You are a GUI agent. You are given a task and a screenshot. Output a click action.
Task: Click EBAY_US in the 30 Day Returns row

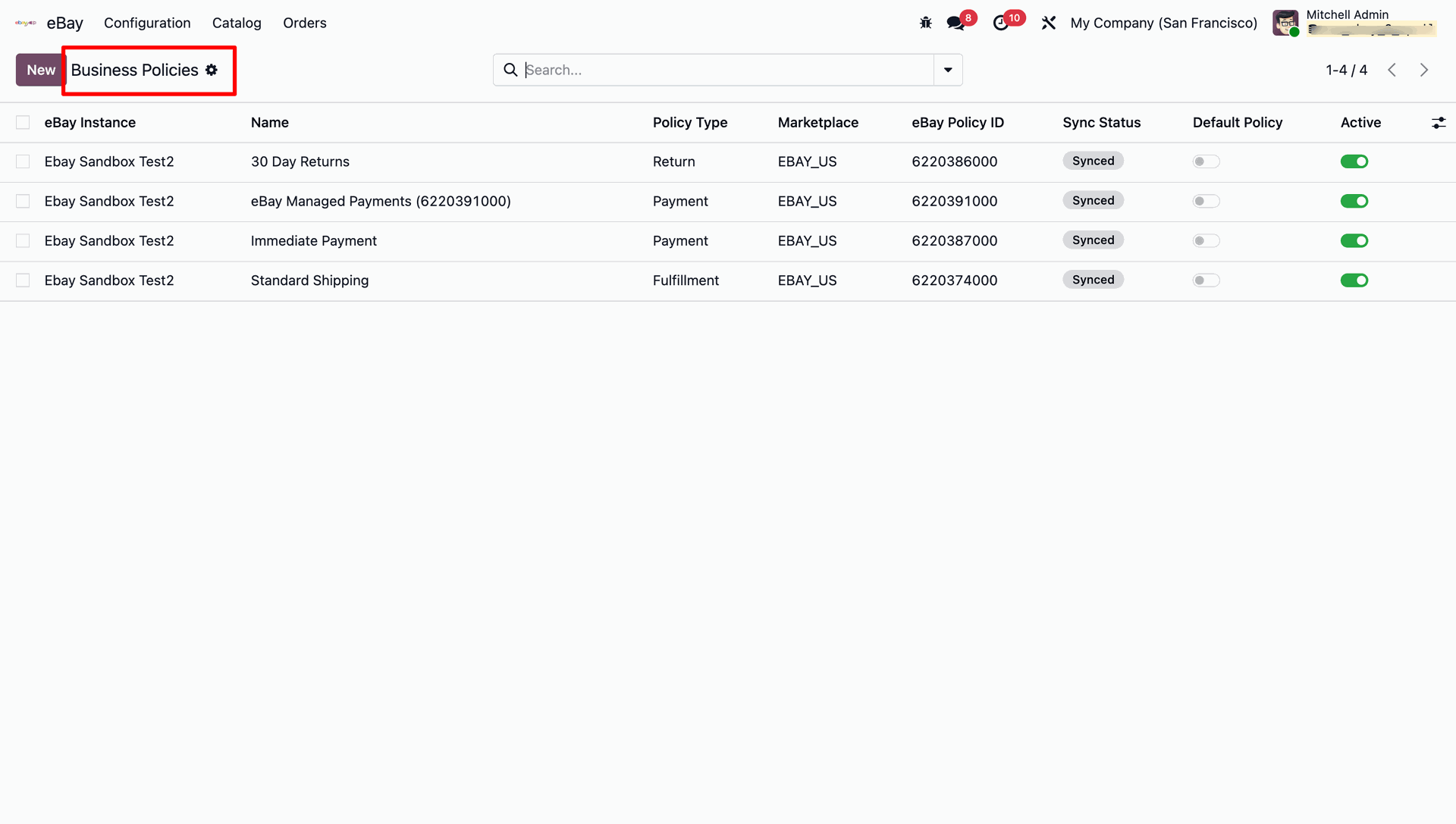click(808, 161)
